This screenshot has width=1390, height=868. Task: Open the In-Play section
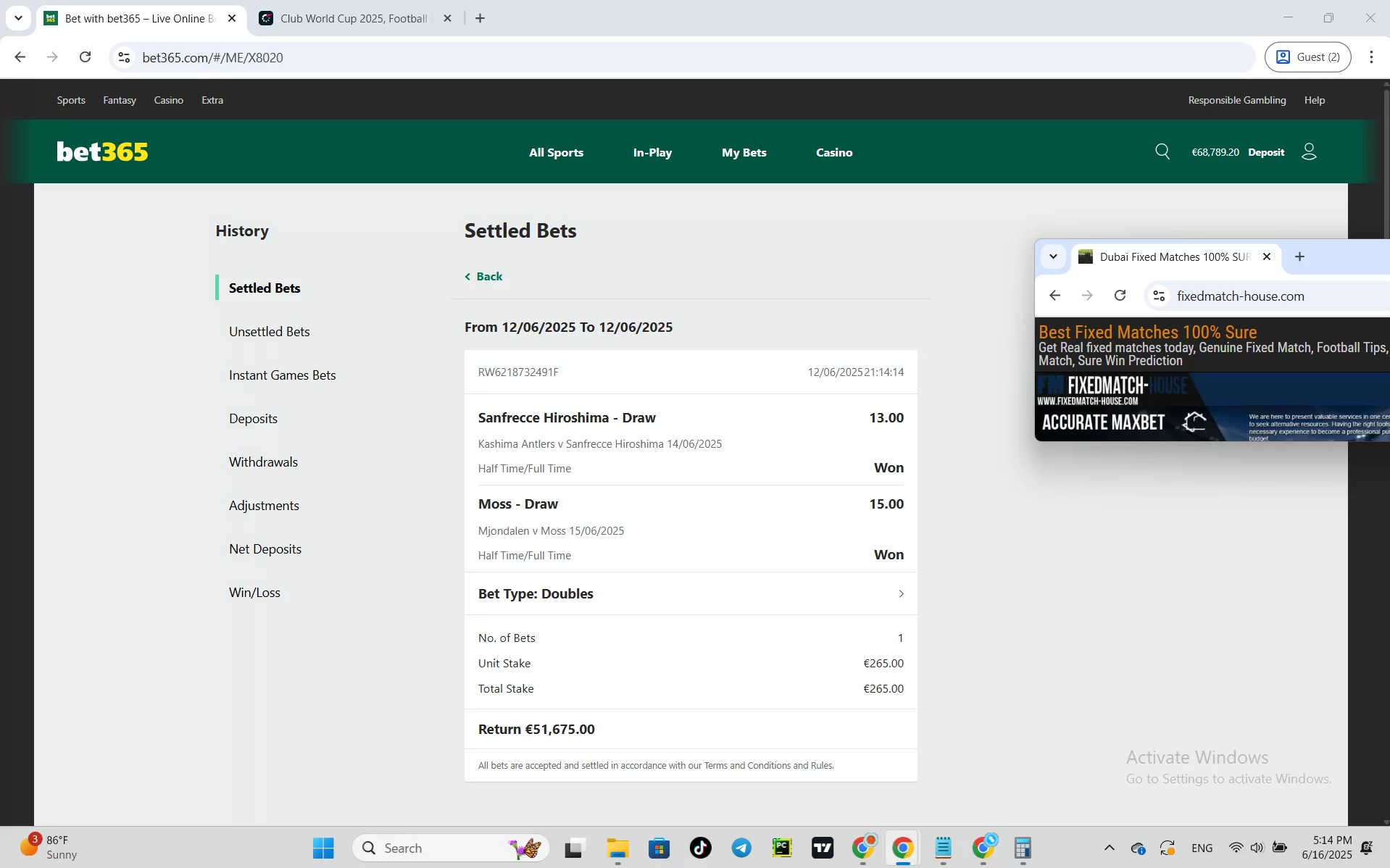point(652,152)
